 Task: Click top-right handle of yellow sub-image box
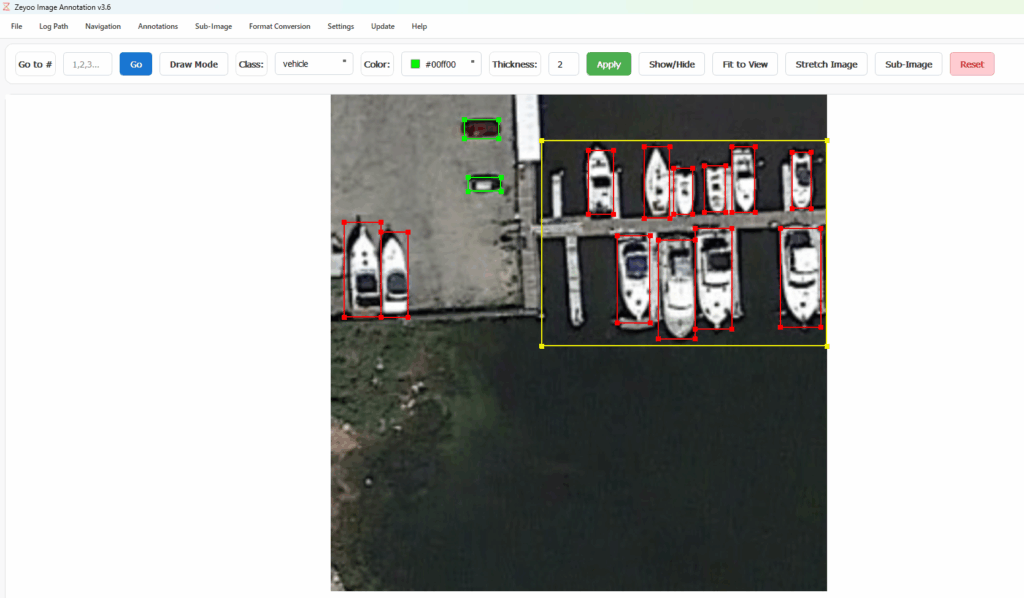[827, 140]
